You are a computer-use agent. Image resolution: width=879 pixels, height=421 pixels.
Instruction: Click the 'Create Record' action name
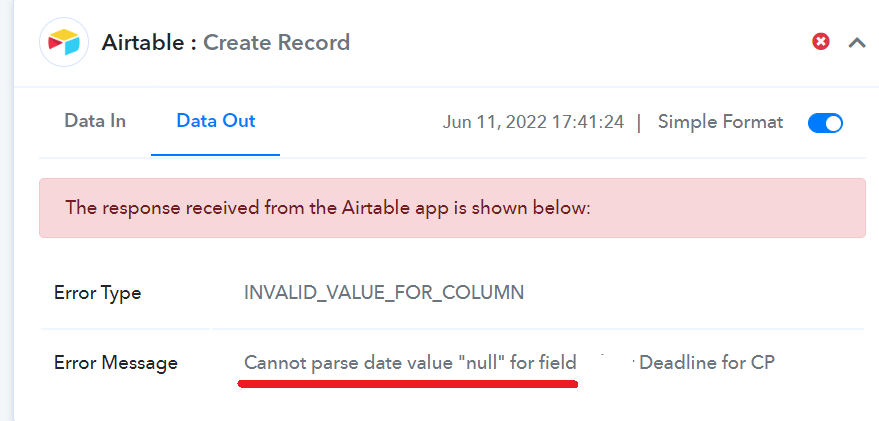tap(276, 43)
